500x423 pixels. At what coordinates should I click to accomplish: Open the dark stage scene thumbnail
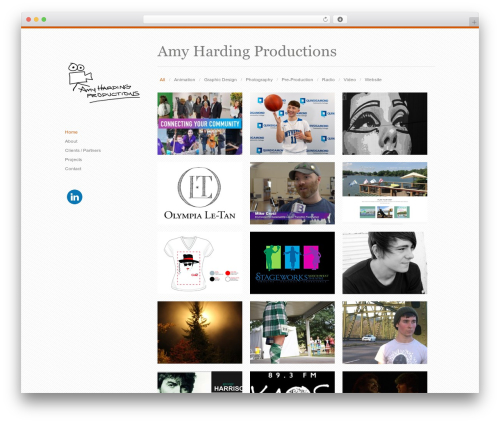tap(385, 382)
